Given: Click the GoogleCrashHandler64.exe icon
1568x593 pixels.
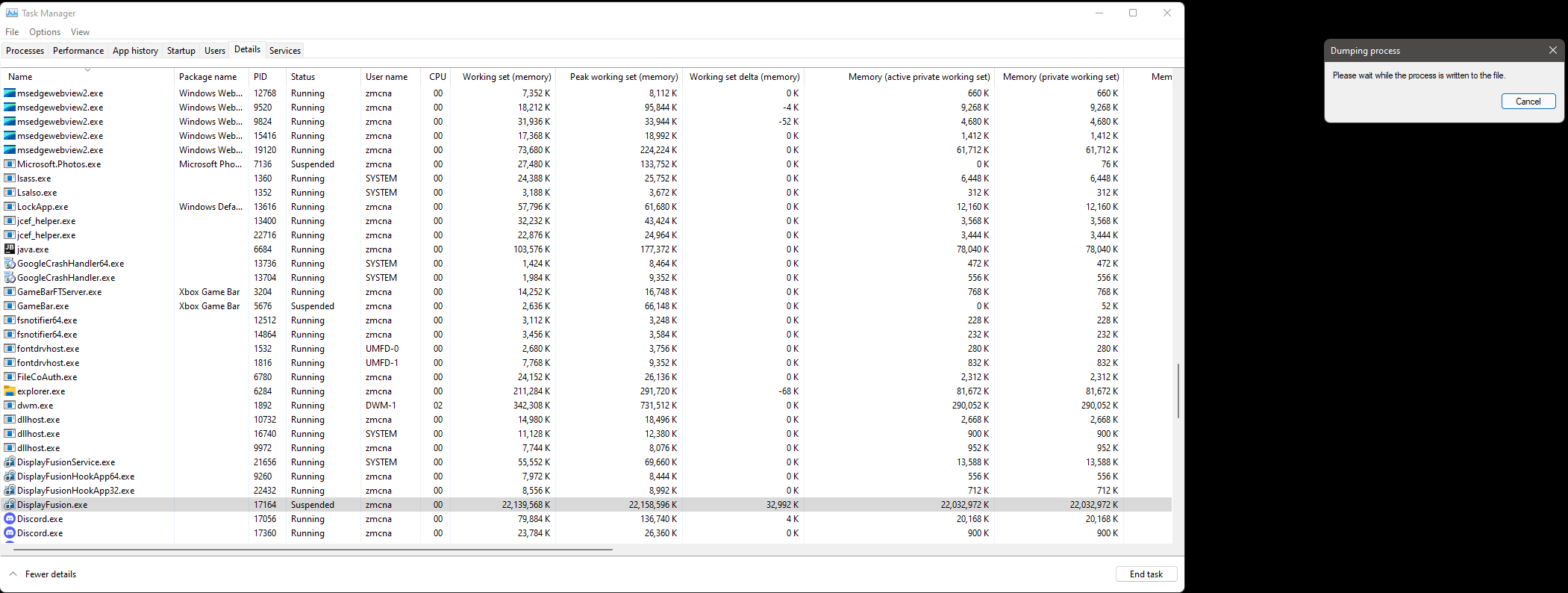Looking at the screenshot, I should click(10, 263).
